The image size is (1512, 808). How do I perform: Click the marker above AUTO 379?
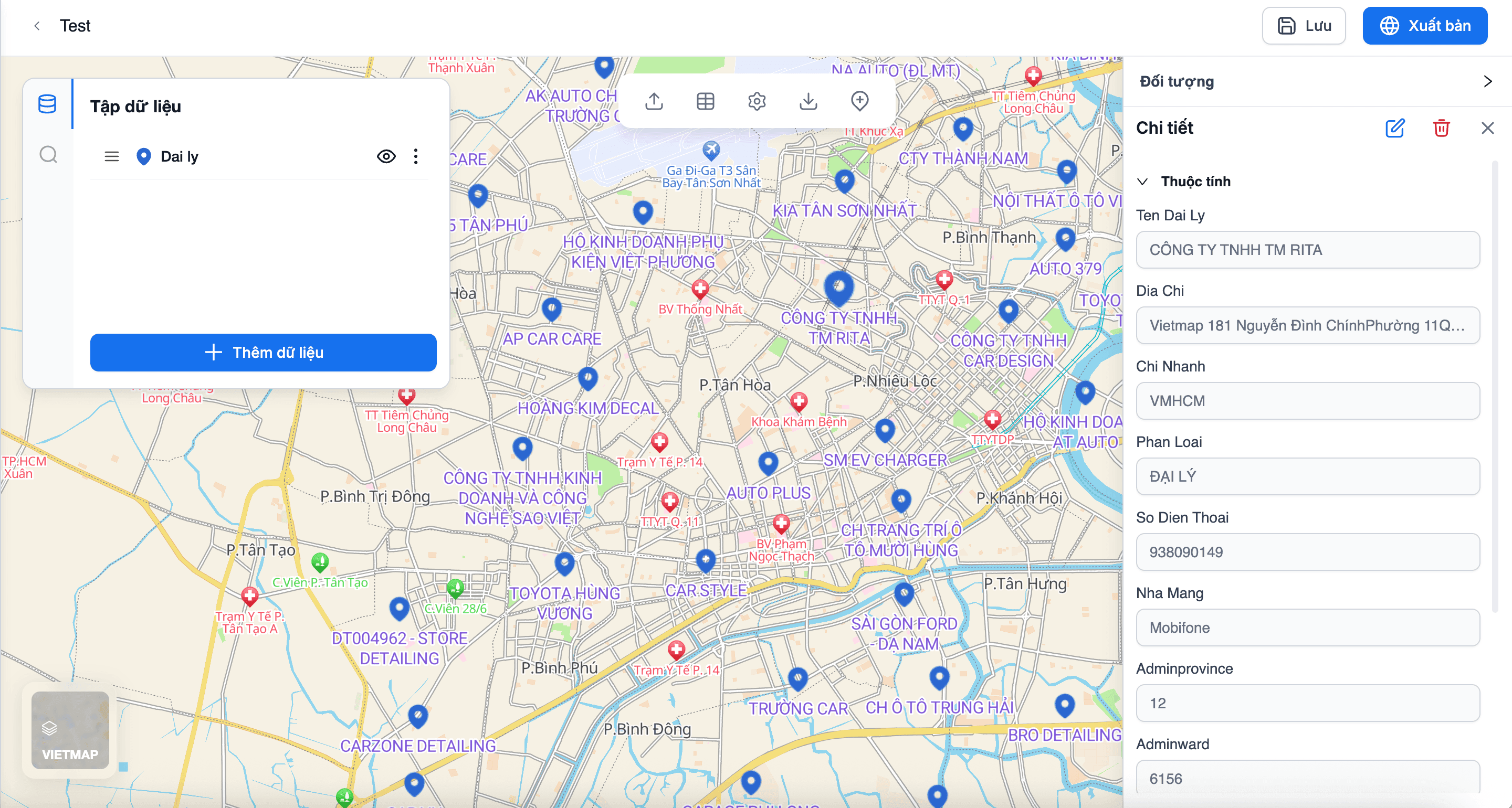point(1065,239)
